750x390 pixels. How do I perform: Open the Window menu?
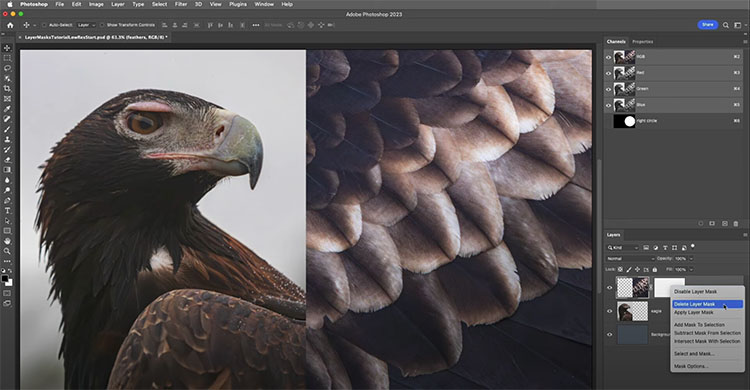coord(264,4)
